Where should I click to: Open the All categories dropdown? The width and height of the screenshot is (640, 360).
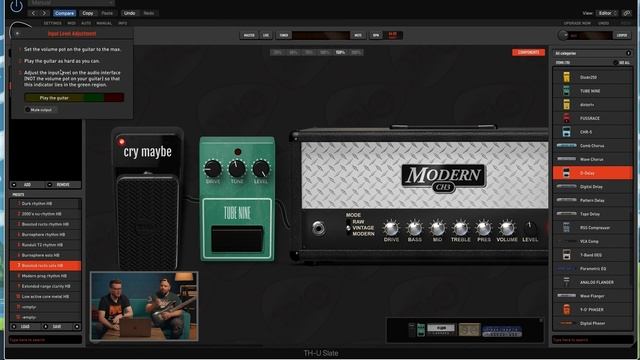[592, 53]
